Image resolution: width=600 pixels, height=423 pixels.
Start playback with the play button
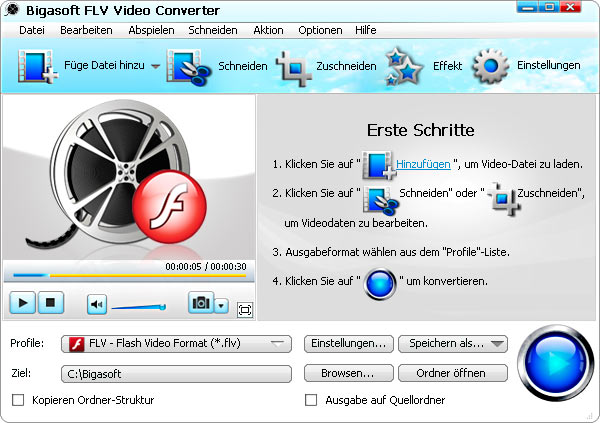pyautogui.click(x=22, y=303)
